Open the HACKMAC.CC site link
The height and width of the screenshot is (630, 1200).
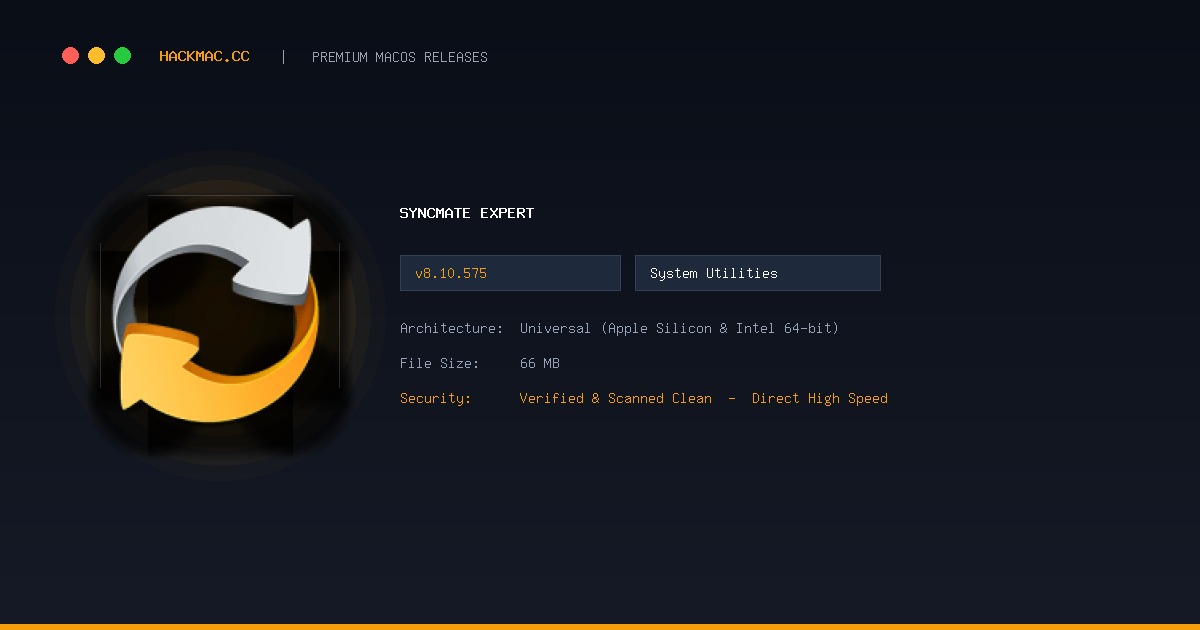coord(204,57)
